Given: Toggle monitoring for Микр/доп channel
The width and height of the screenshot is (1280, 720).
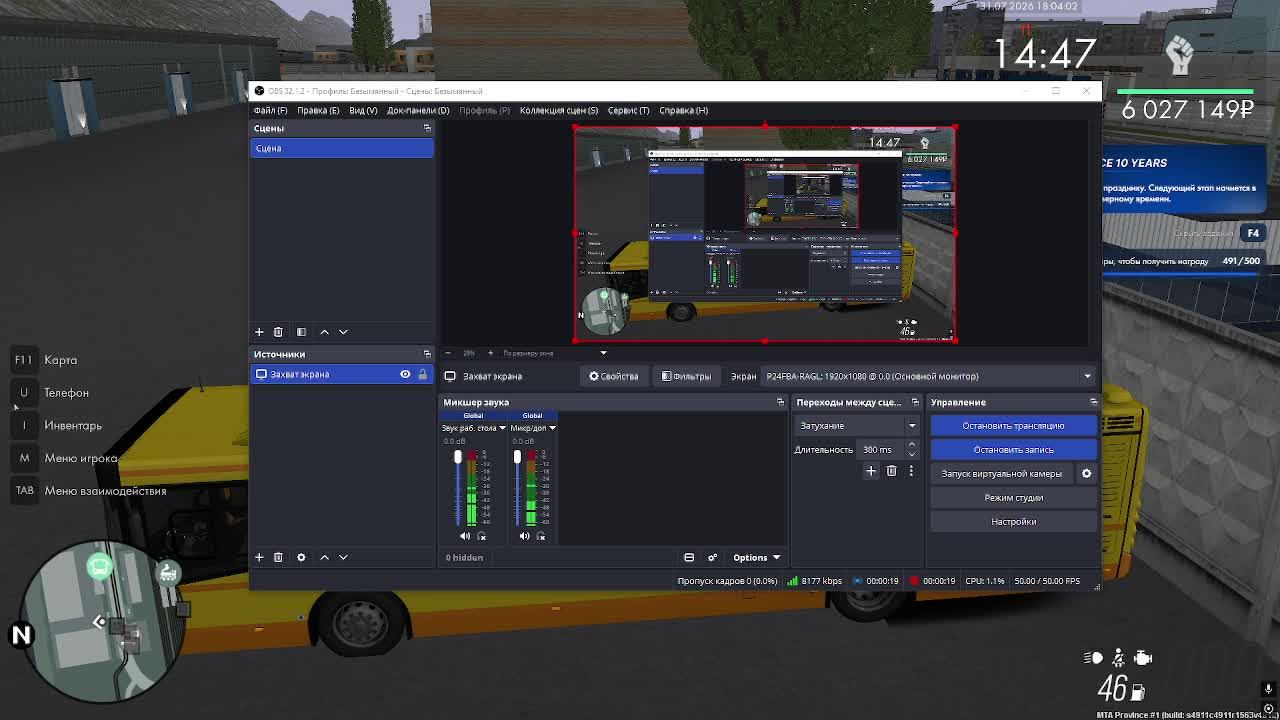Looking at the screenshot, I should 541,536.
